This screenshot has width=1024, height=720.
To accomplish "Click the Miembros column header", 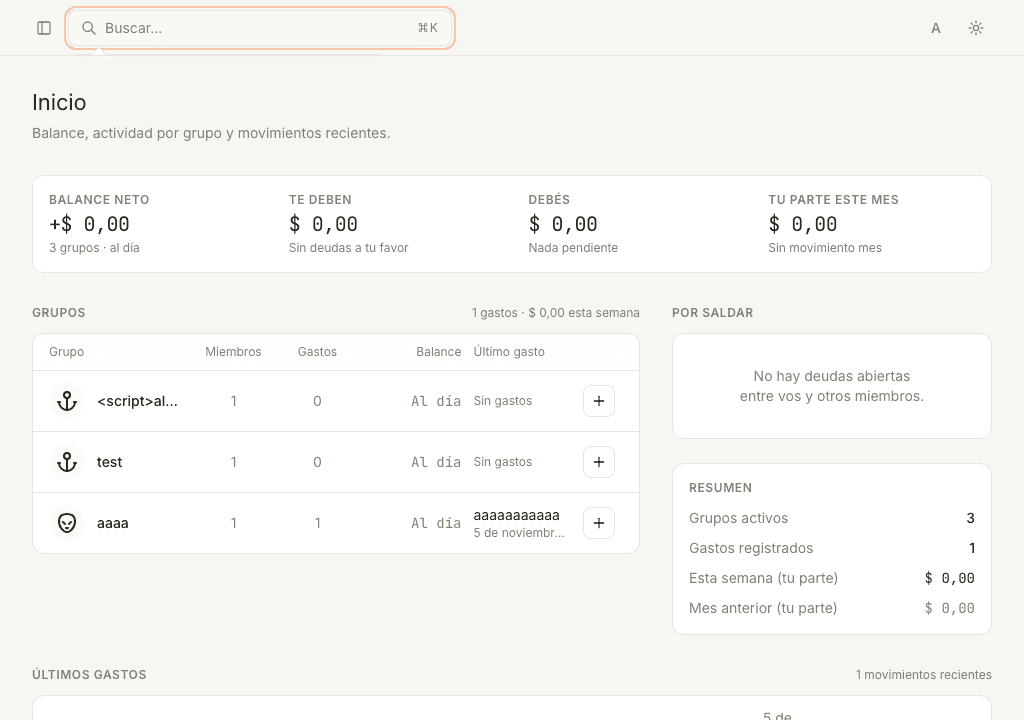I will tap(233, 352).
